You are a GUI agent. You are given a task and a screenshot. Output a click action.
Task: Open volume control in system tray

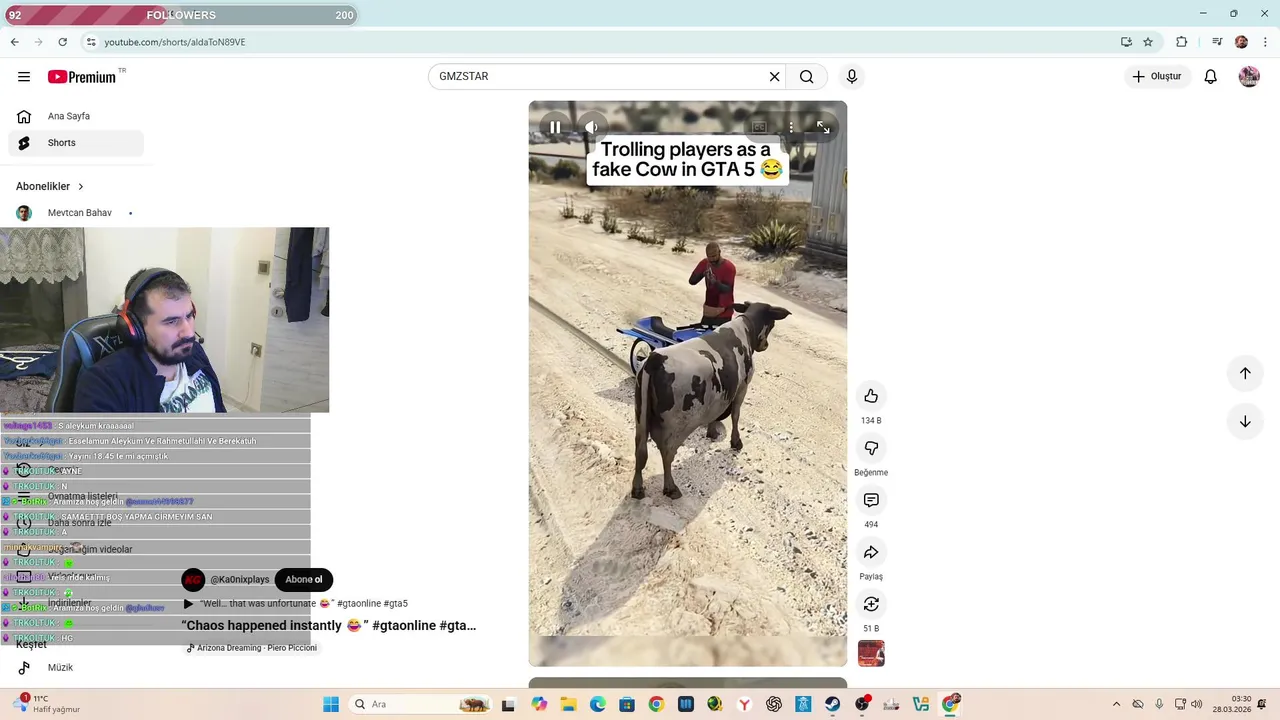(1197, 704)
